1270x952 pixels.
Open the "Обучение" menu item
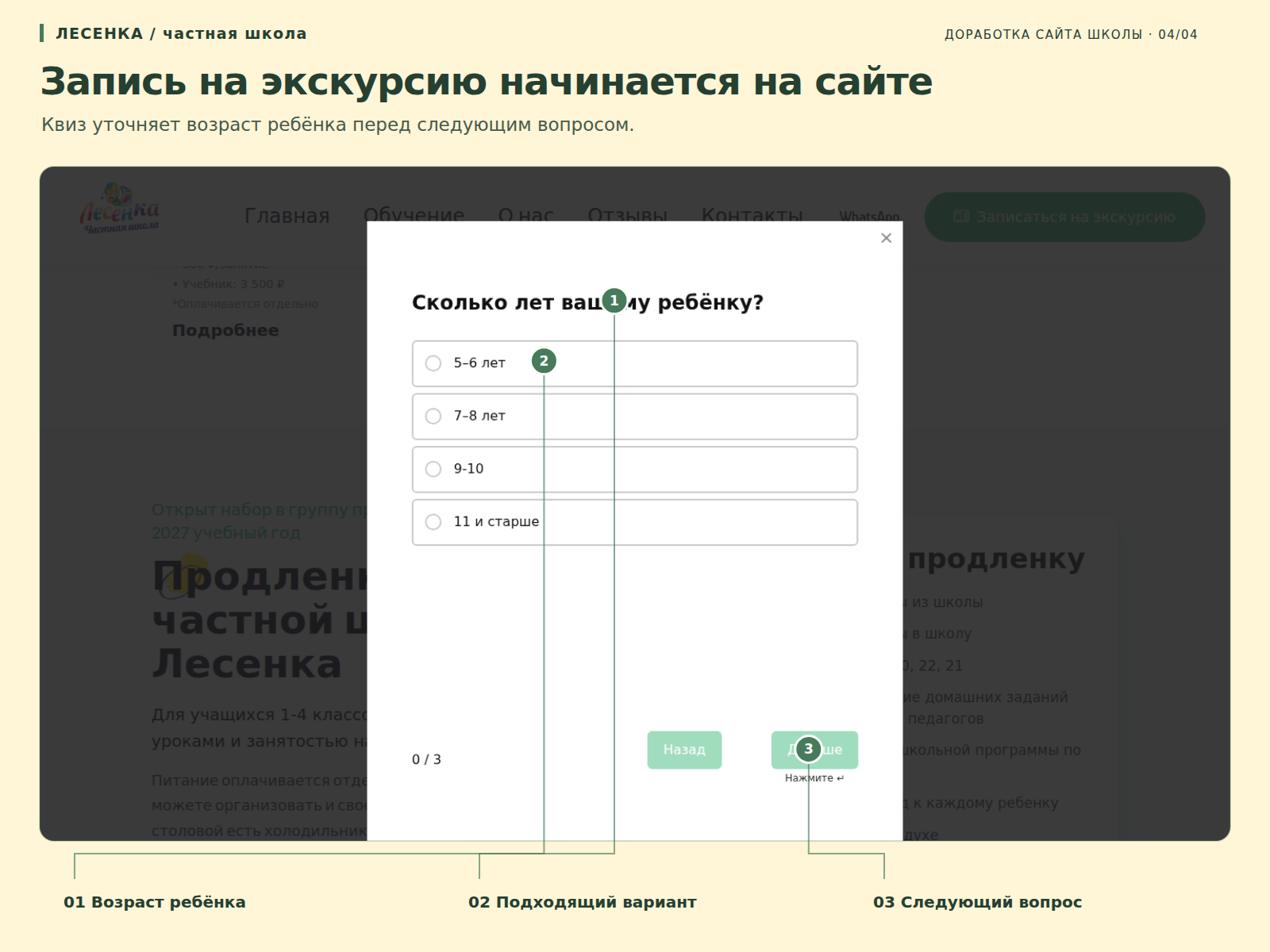[x=414, y=214]
